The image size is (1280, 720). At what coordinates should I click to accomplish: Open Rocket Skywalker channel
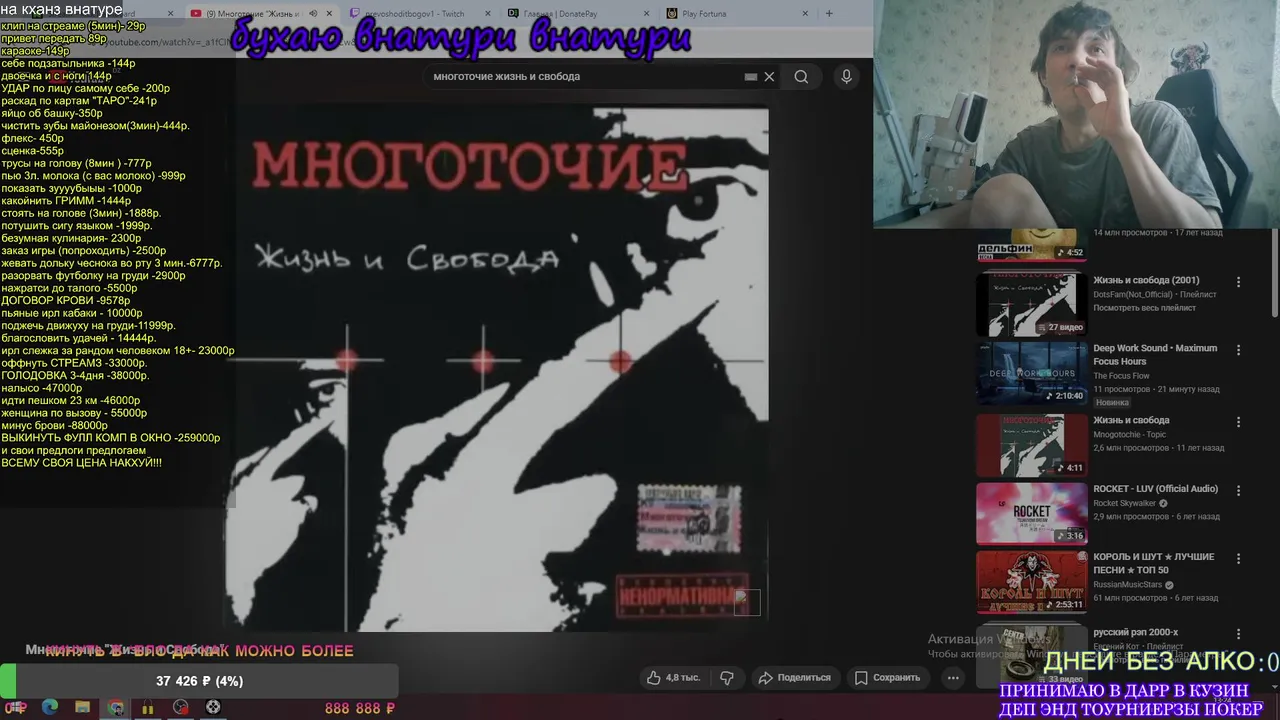[1124, 503]
